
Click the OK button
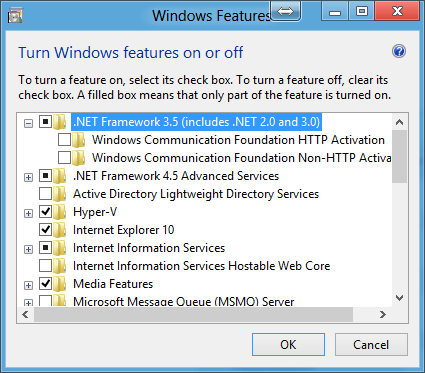point(288,344)
